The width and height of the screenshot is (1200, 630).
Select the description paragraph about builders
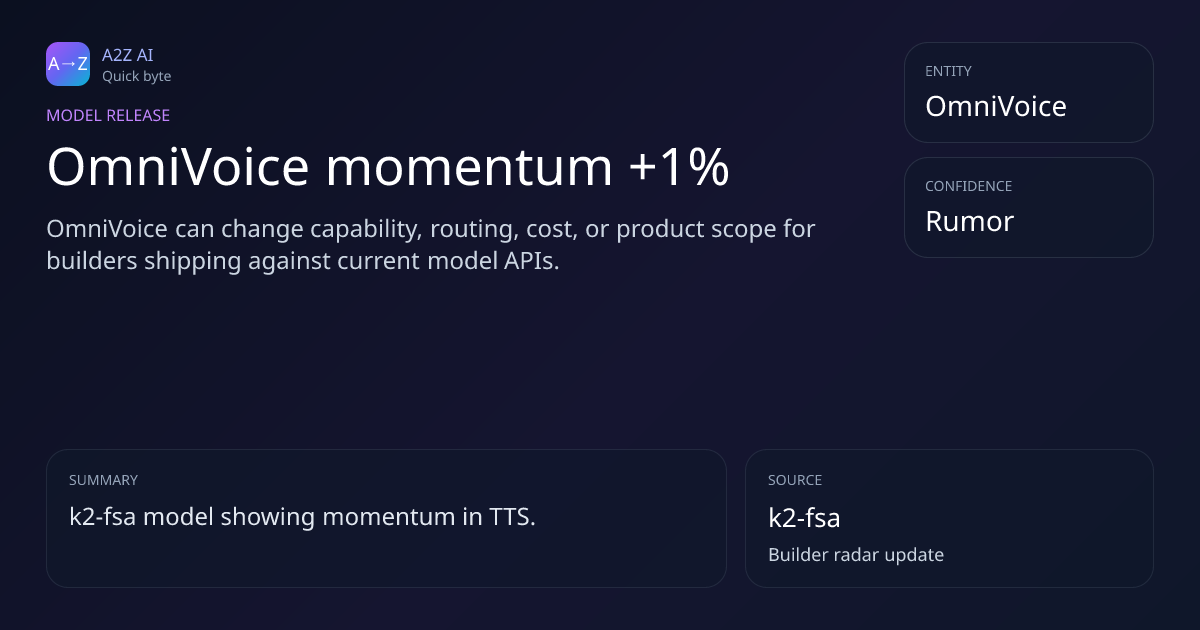coord(430,245)
